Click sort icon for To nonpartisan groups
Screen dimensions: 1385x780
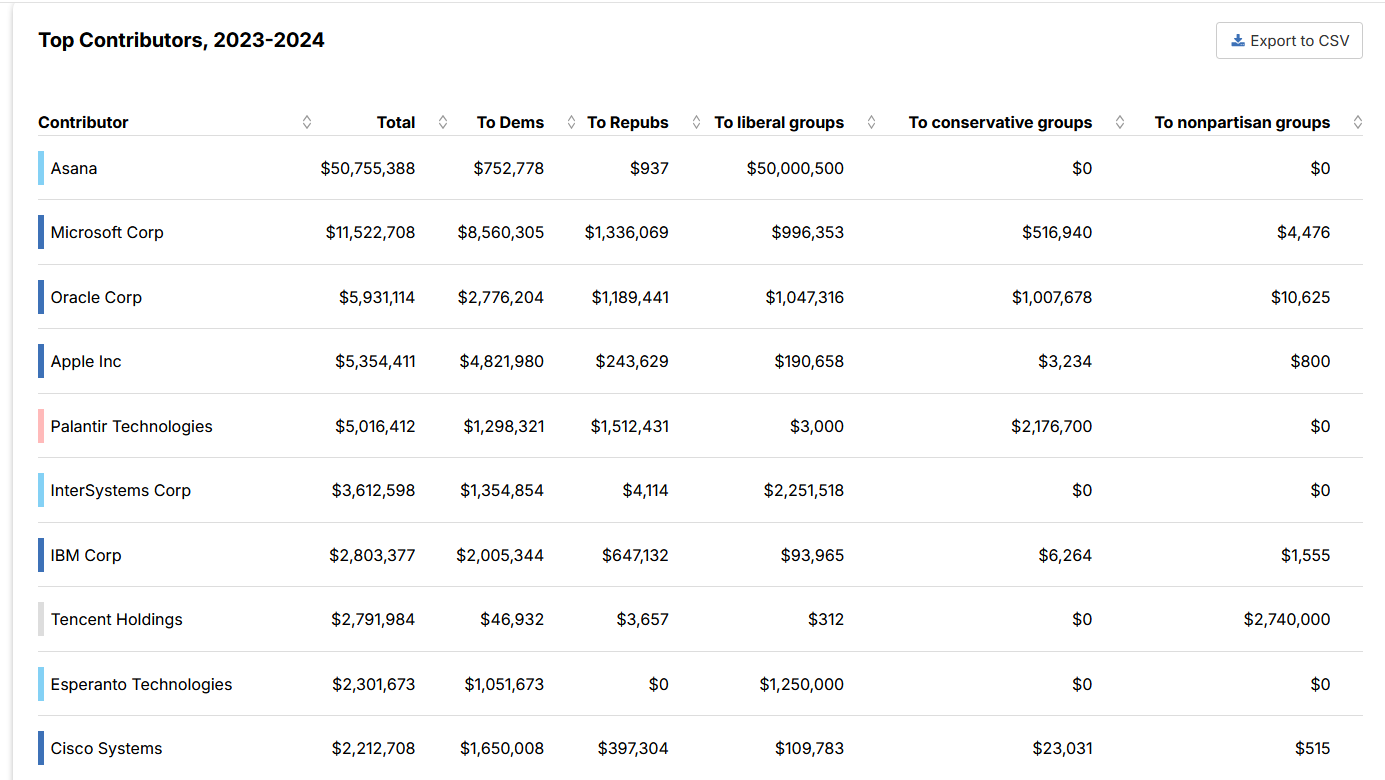(x=1358, y=122)
